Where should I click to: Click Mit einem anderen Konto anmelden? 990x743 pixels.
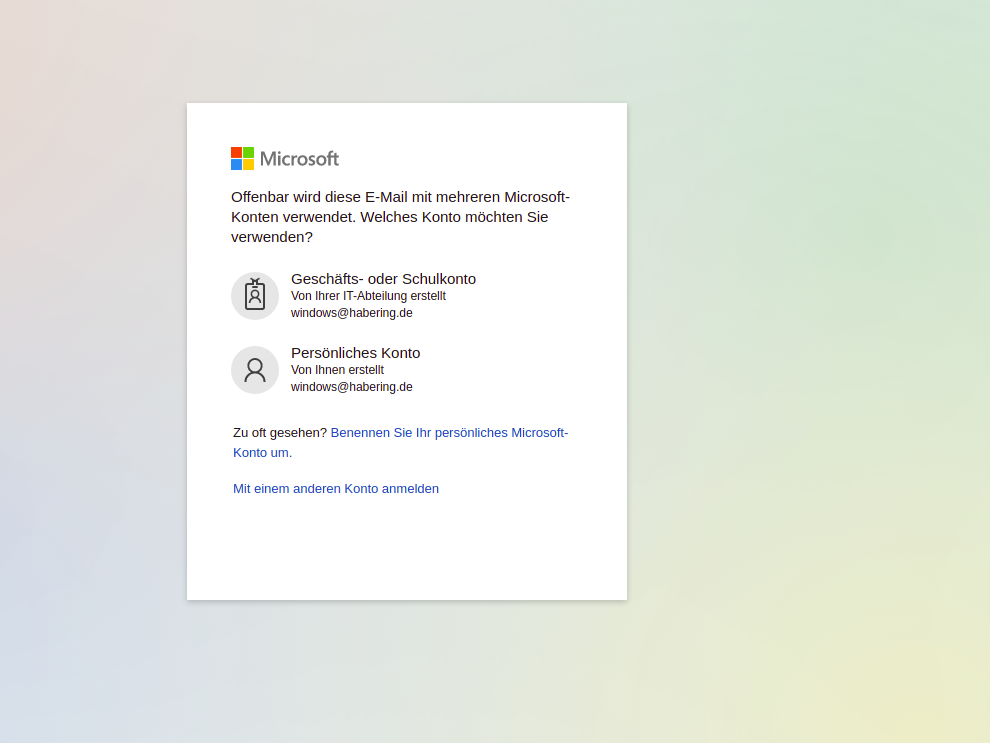tap(336, 489)
